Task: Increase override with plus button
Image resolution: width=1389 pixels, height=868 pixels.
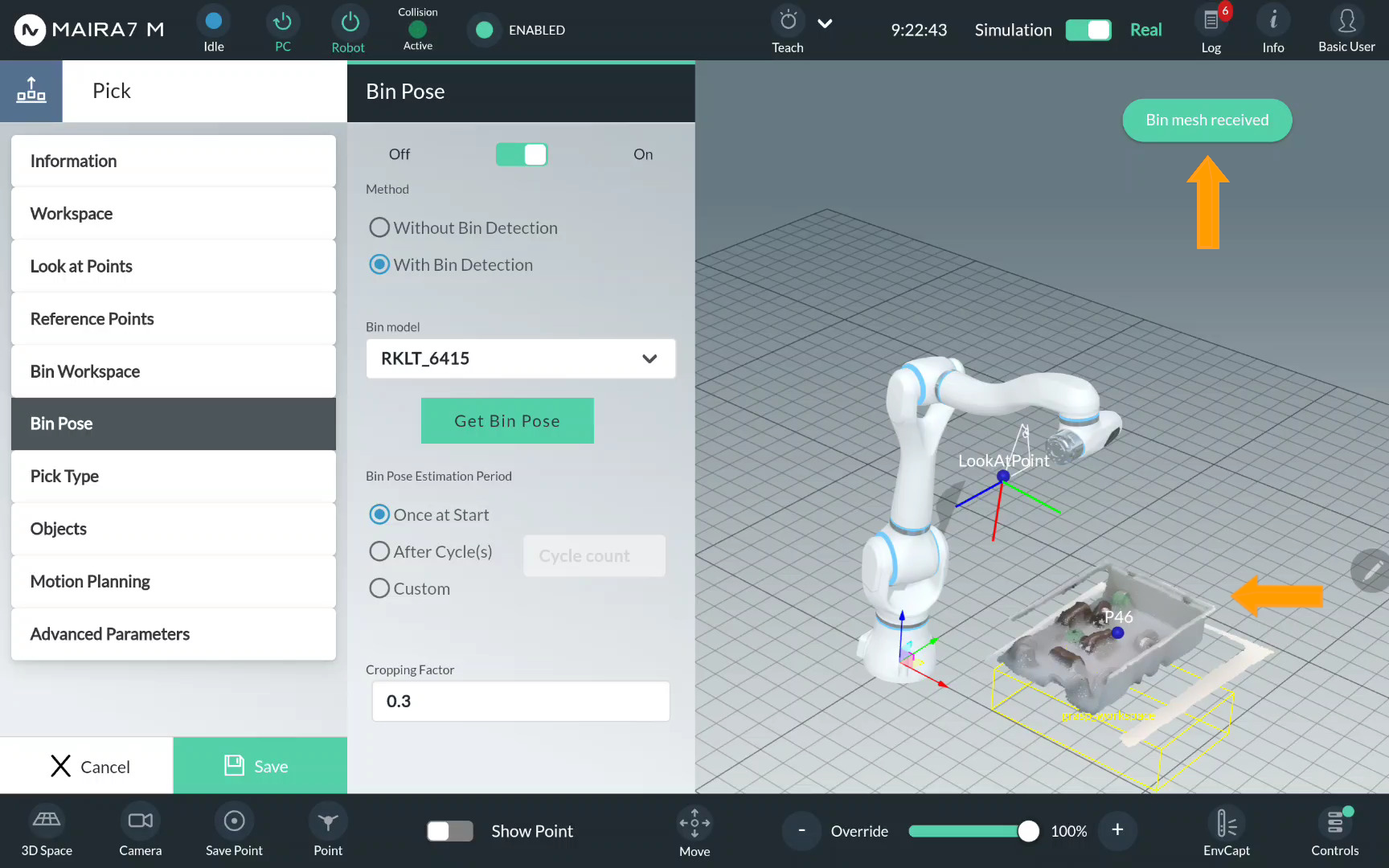Action: [x=1117, y=830]
